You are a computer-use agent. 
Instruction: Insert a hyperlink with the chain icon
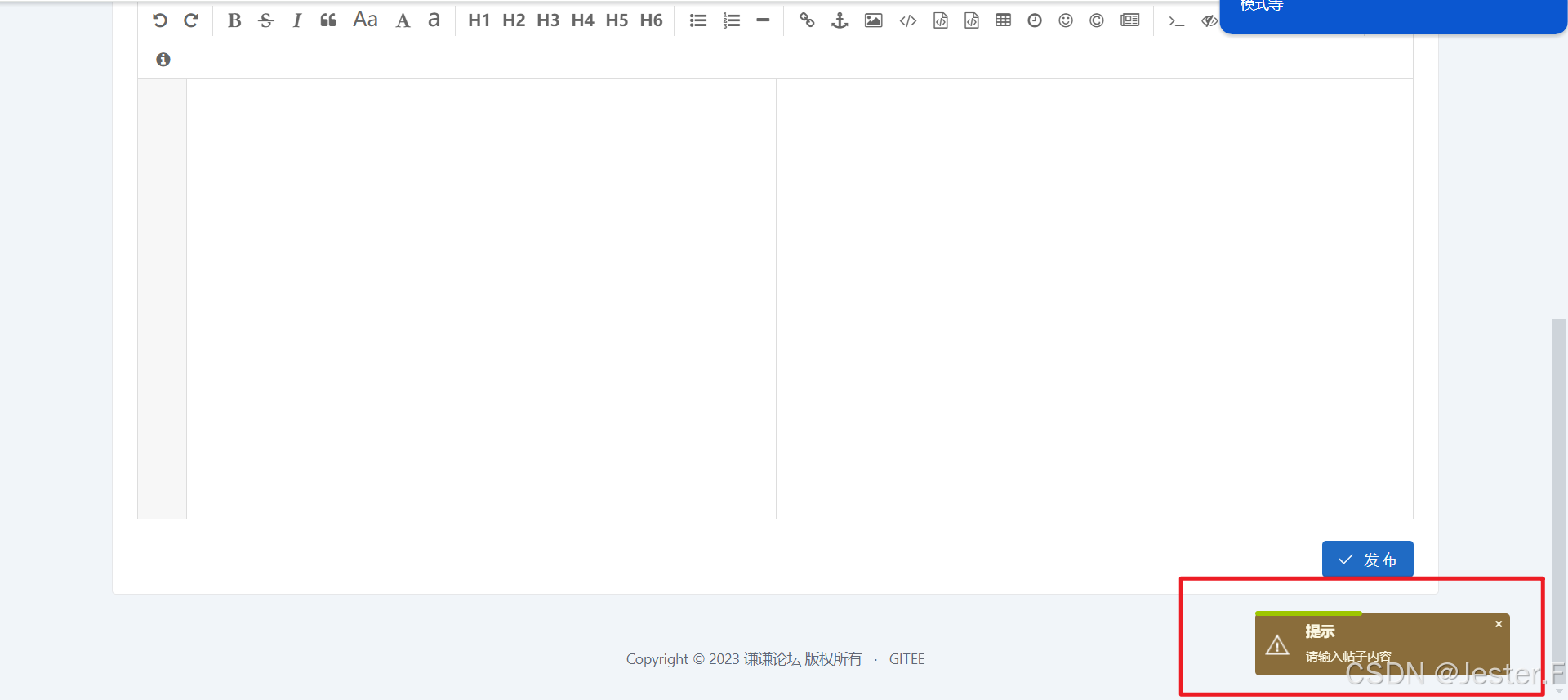point(807,20)
